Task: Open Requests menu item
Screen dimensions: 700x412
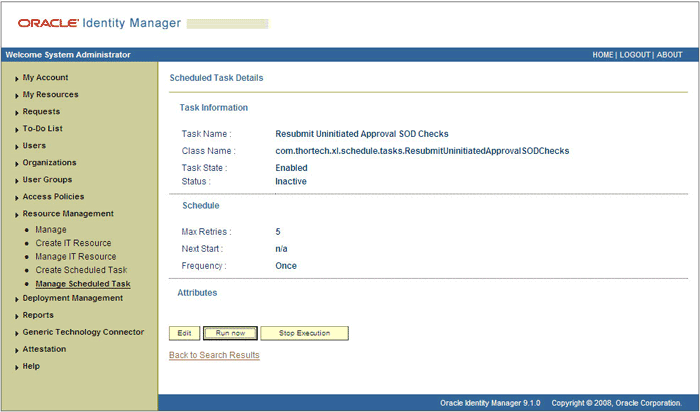Action: point(41,111)
